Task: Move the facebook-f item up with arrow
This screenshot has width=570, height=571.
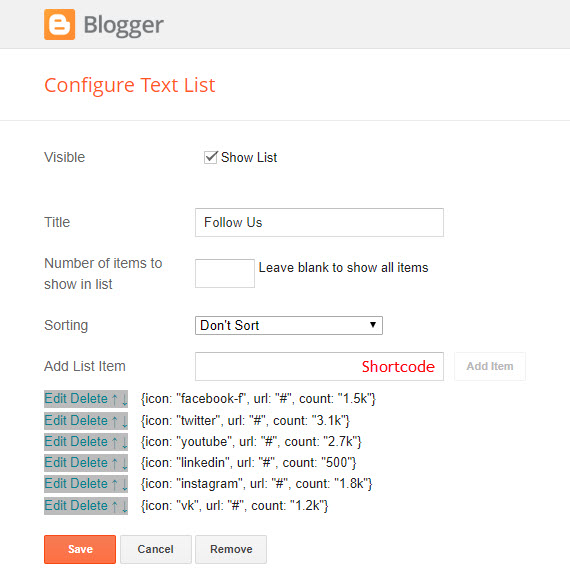Action: tap(114, 399)
